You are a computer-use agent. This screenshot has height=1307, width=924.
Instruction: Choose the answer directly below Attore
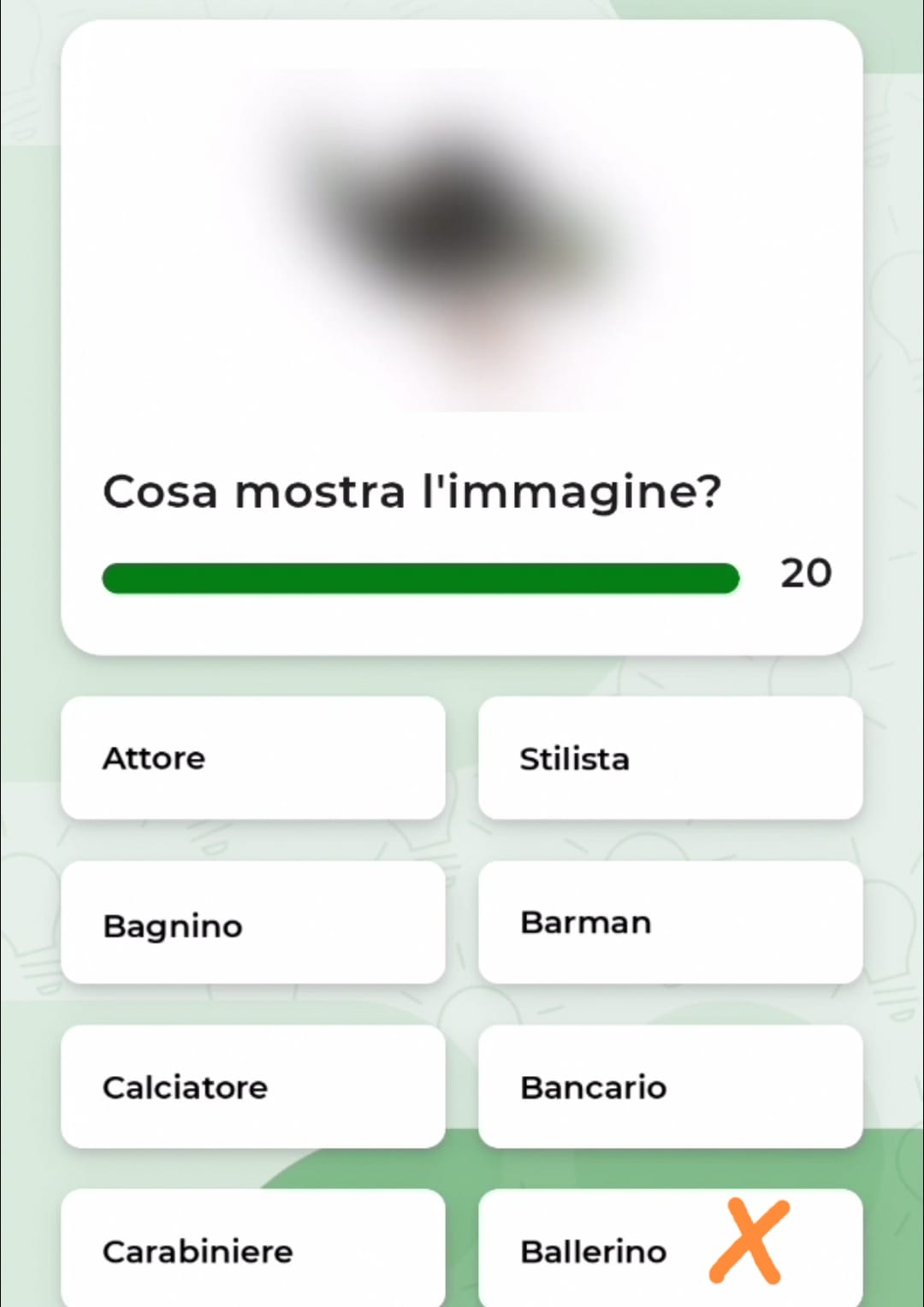(253, 923)
